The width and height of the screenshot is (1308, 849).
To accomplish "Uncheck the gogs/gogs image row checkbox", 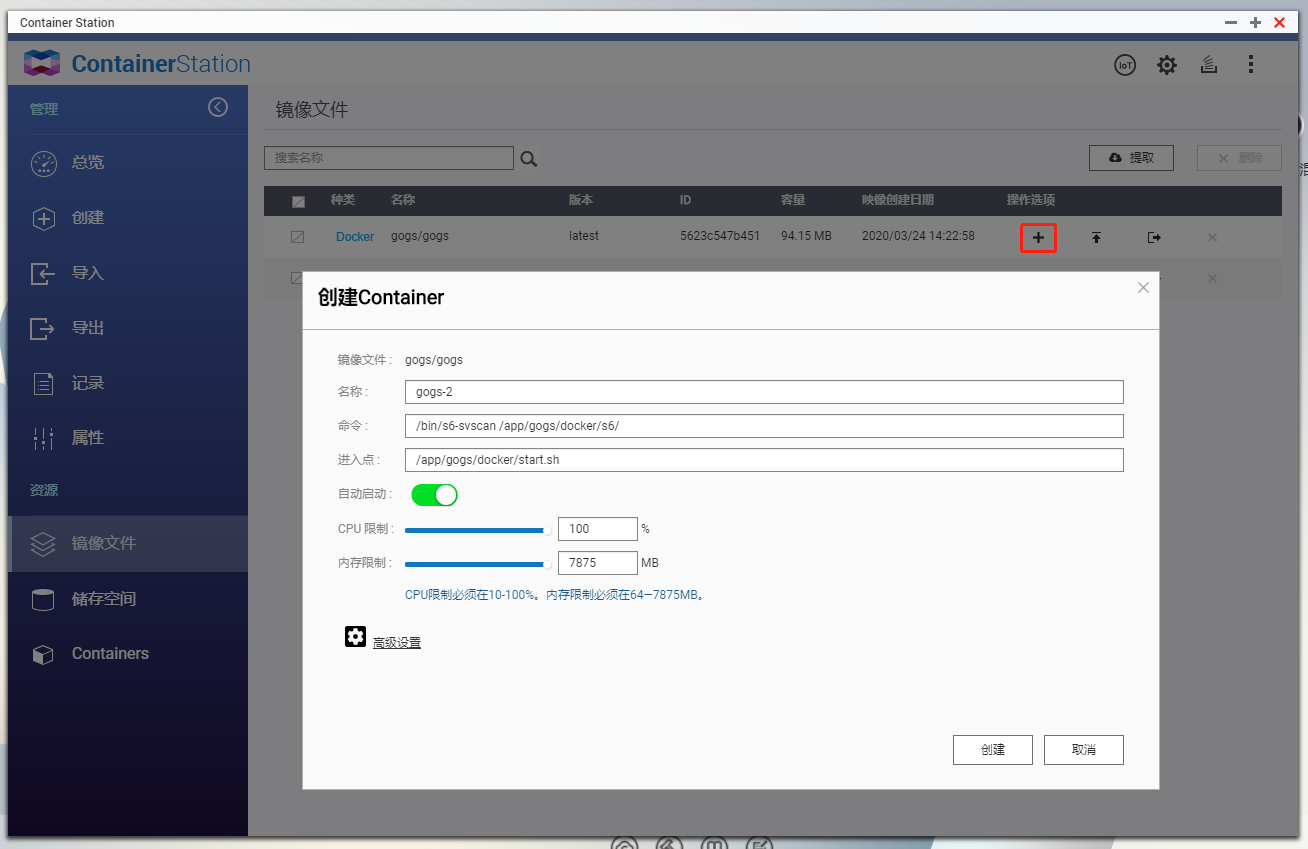I will (x=297, y=236).
